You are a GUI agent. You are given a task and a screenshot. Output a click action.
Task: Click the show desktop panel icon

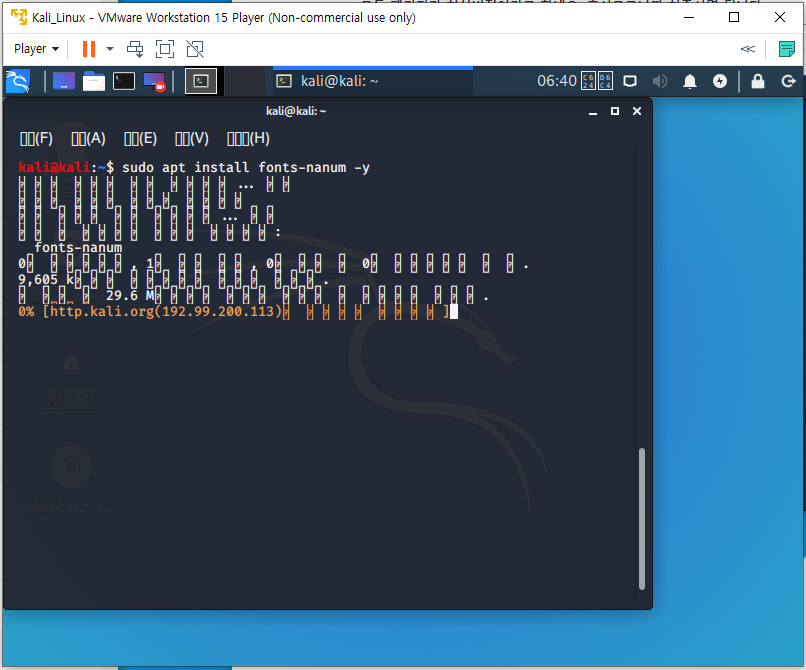pyautogui.click(x=64, y=81)
